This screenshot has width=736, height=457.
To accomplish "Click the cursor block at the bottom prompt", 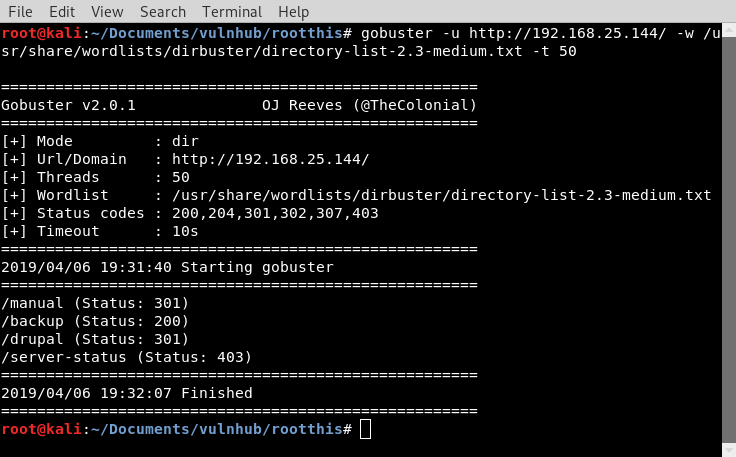I will (x=365, y=429).
